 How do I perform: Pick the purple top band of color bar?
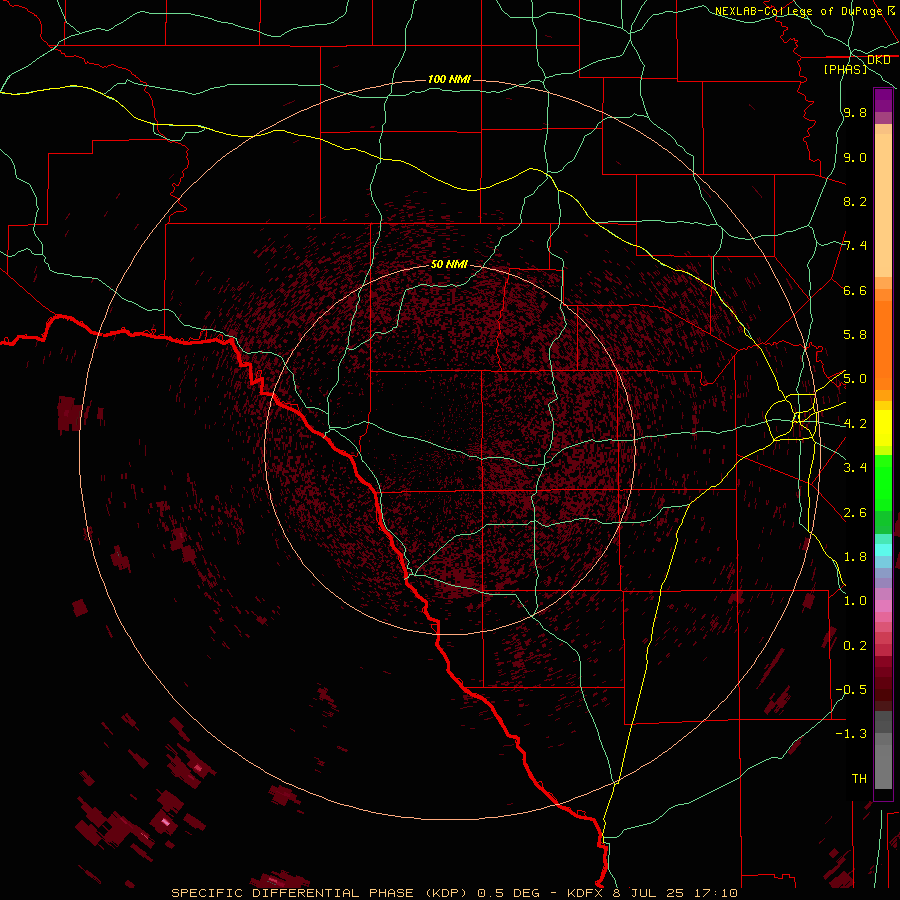pos(883,101)
